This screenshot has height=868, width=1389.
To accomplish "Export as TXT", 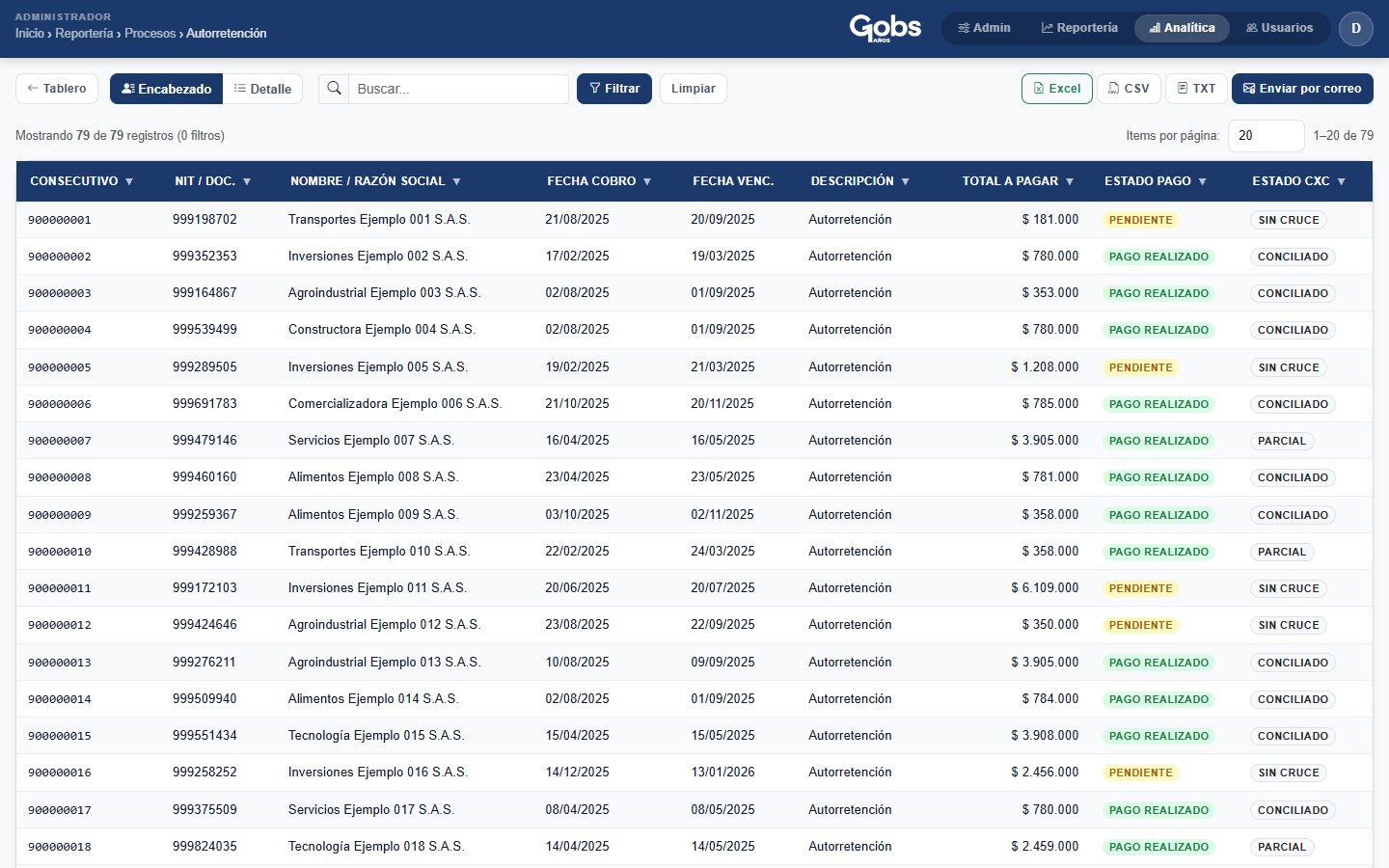I will click(x=1196, y=89).
